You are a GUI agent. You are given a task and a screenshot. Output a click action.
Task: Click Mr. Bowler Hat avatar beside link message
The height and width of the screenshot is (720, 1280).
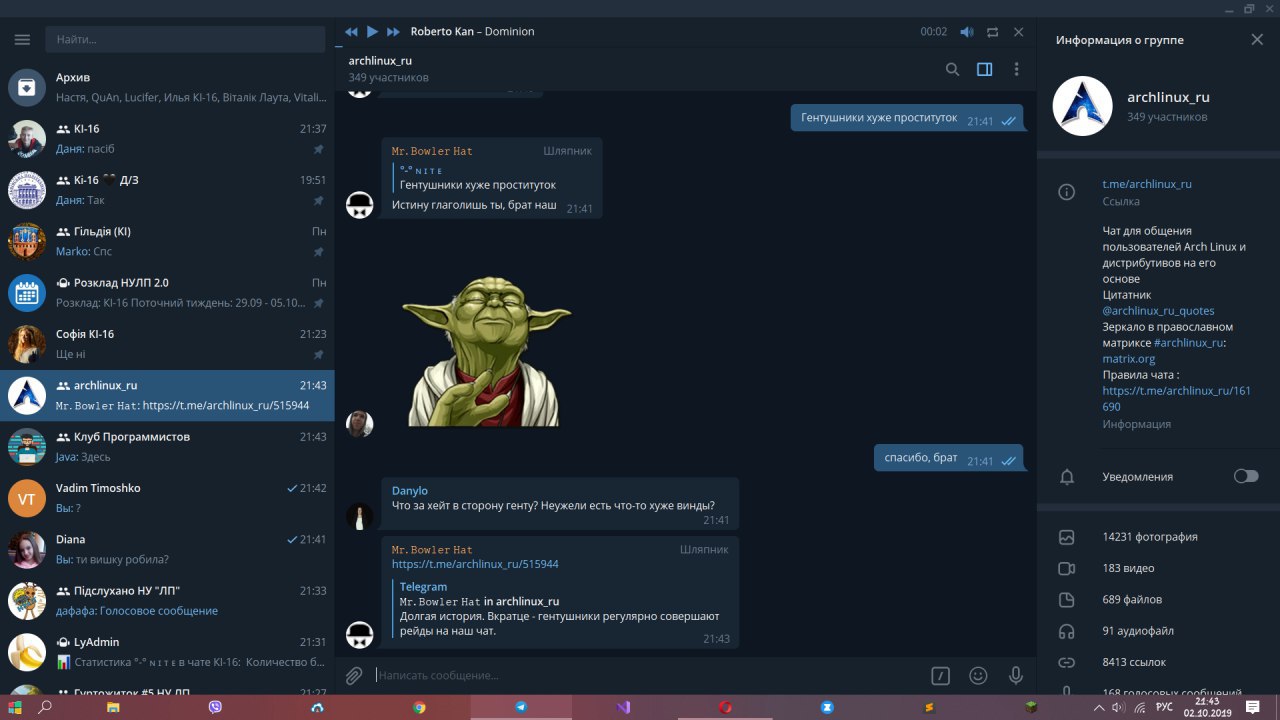[x=360, y=634]
